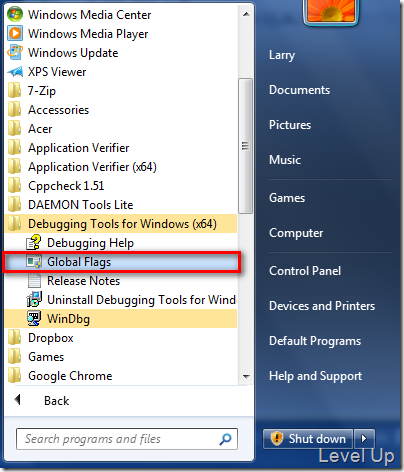Launch Global Flags icon
Viewport: 404px width, 472px height.
[34, 262]
